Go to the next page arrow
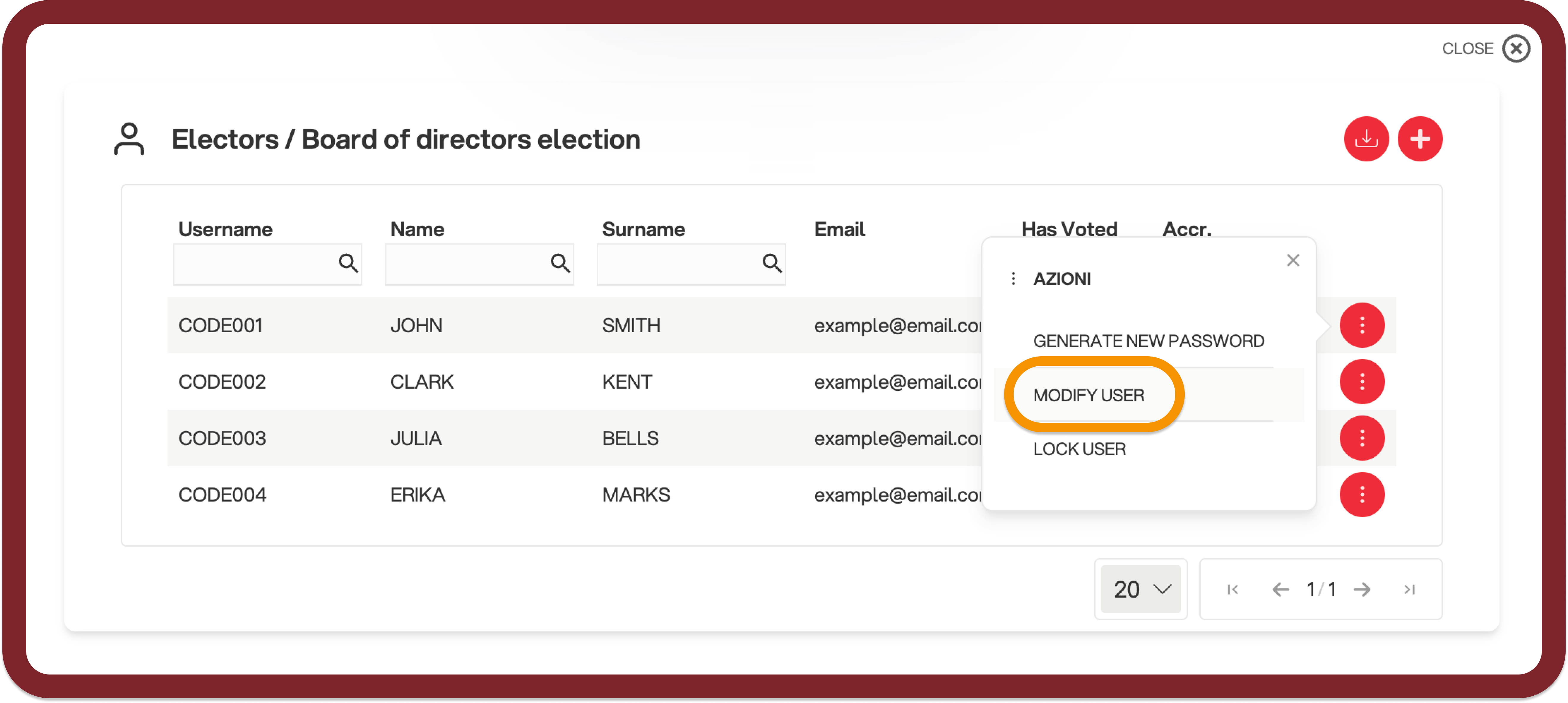The height and width of the screenshot is (703, 1568). pos(1362,589)
